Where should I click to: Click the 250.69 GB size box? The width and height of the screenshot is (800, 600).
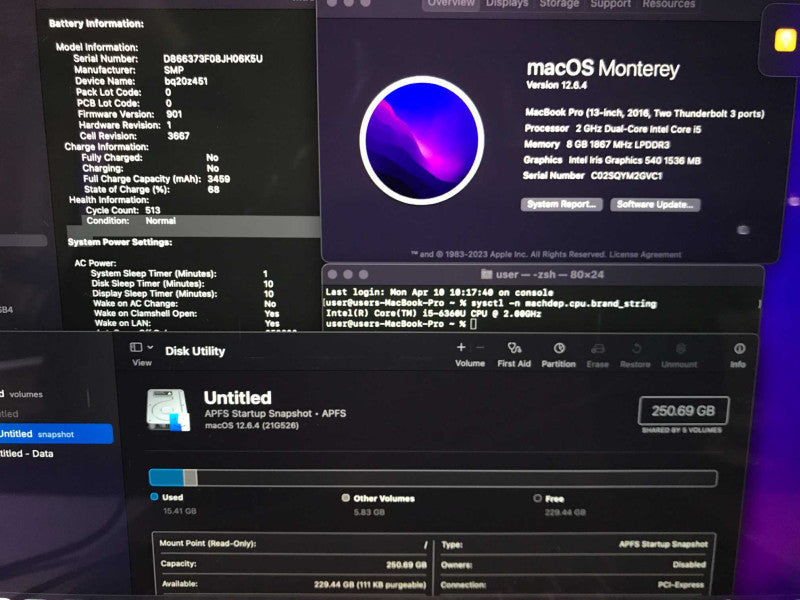click(x=683, y=411)
